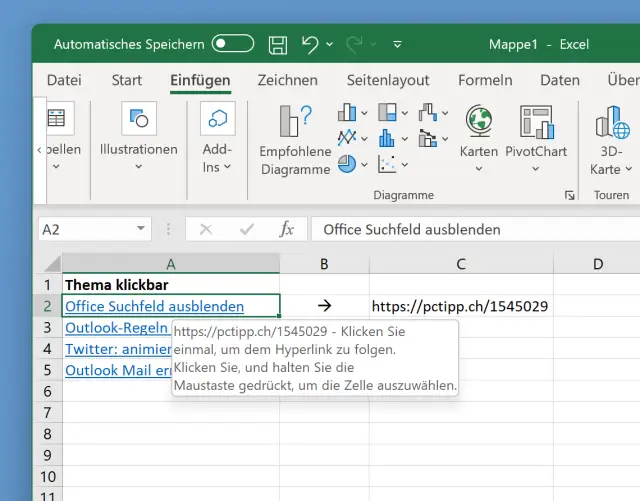
Task: Click the Office Suchfeld ausblenden hyperlink
Action: tap(154, 306)
